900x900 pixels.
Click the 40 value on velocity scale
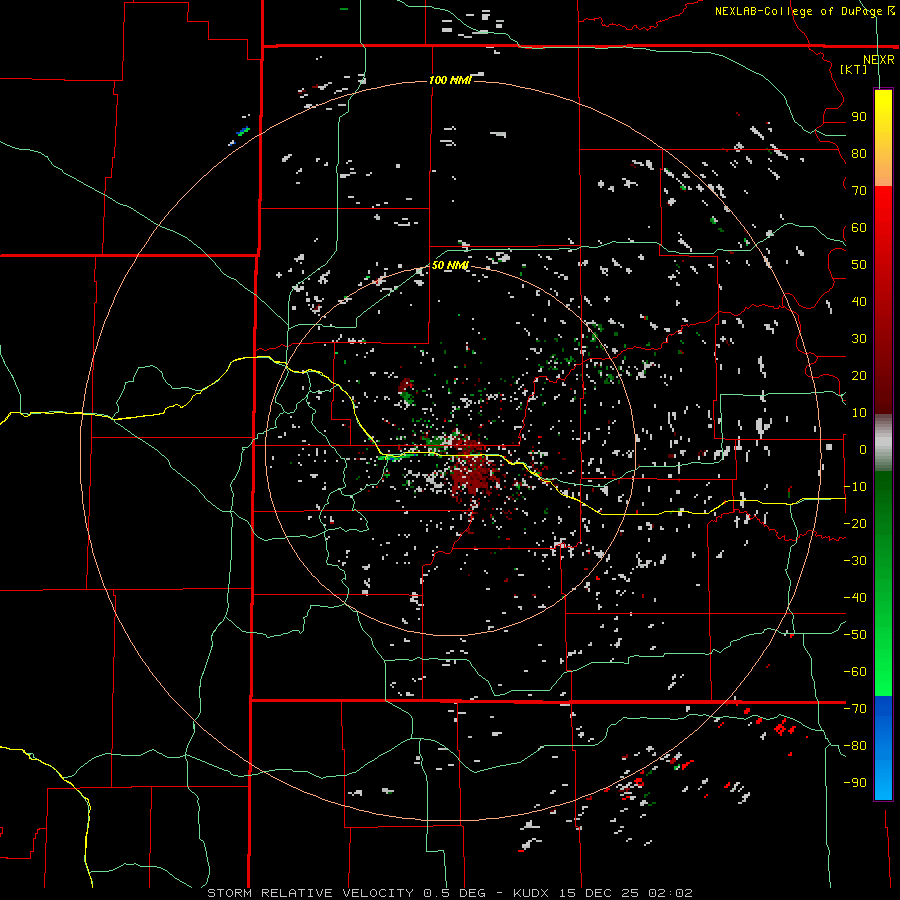pyautogui.click(x=859, y=301)
